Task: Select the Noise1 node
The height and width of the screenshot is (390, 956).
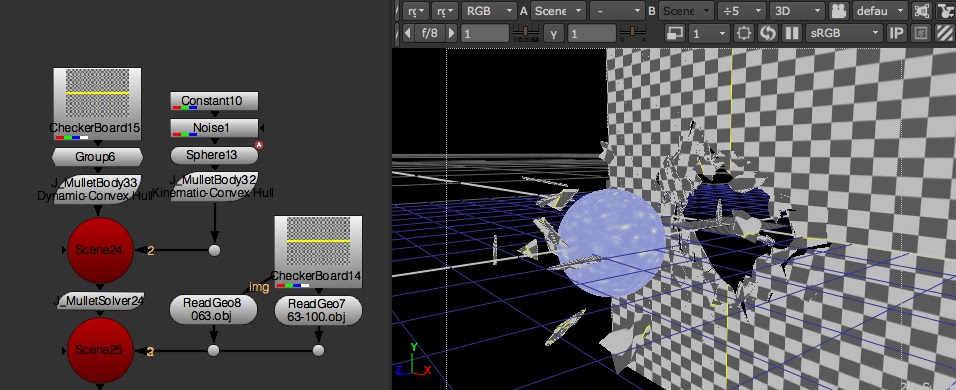Action: pyautogui.click(x=214, y=128)
